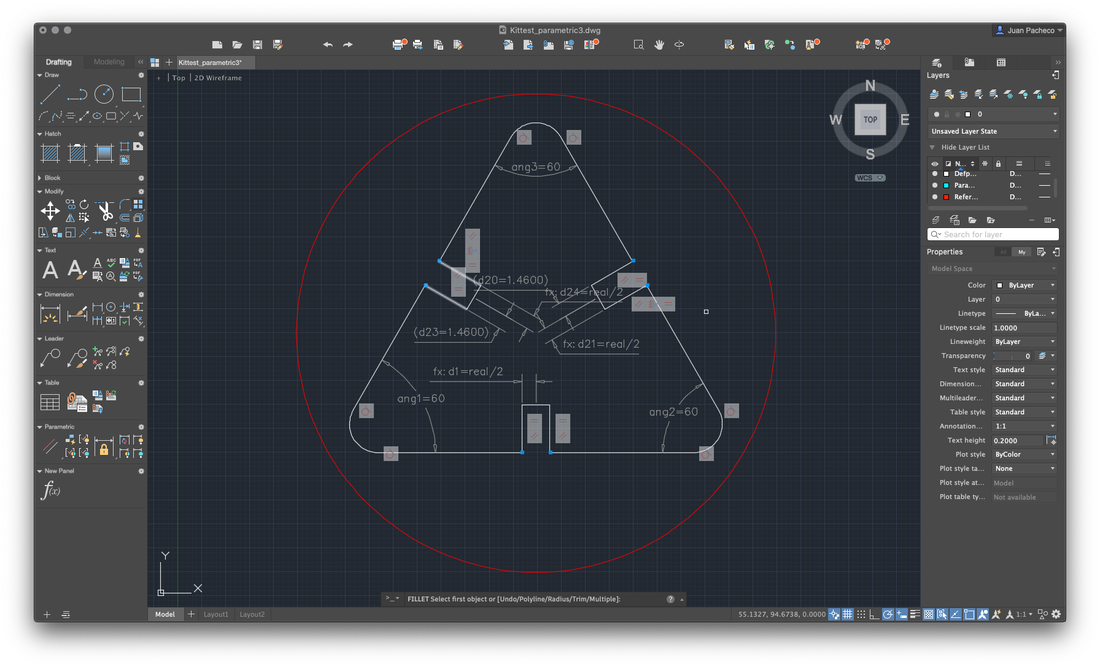This screenshot has height=667, width=1100.
Task: Click the drawing tabs grid icon
Action: [154, 62]
